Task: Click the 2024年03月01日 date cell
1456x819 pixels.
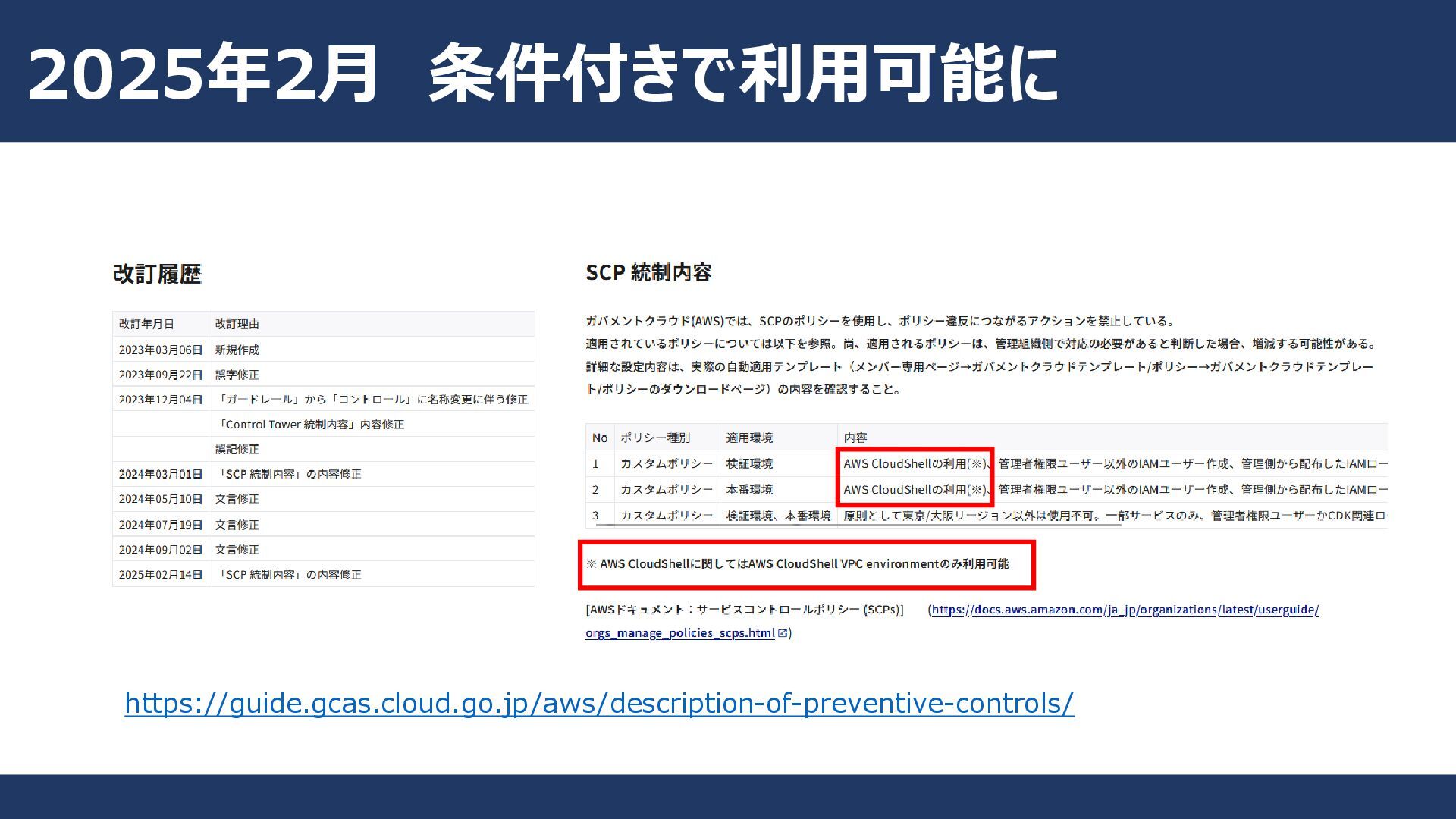Action: [161, 474]
